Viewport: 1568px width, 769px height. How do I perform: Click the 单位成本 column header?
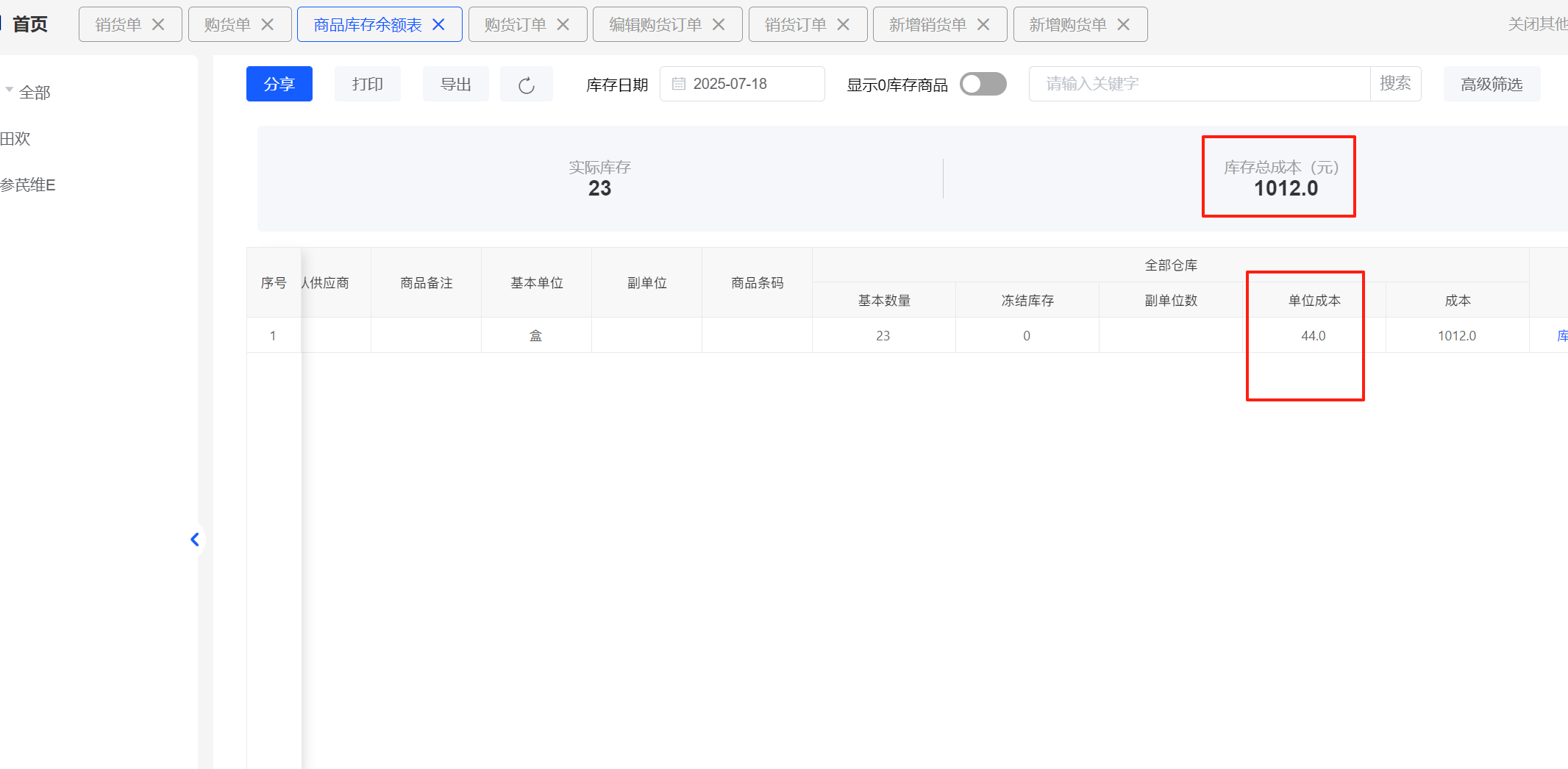pos(1314,301)
